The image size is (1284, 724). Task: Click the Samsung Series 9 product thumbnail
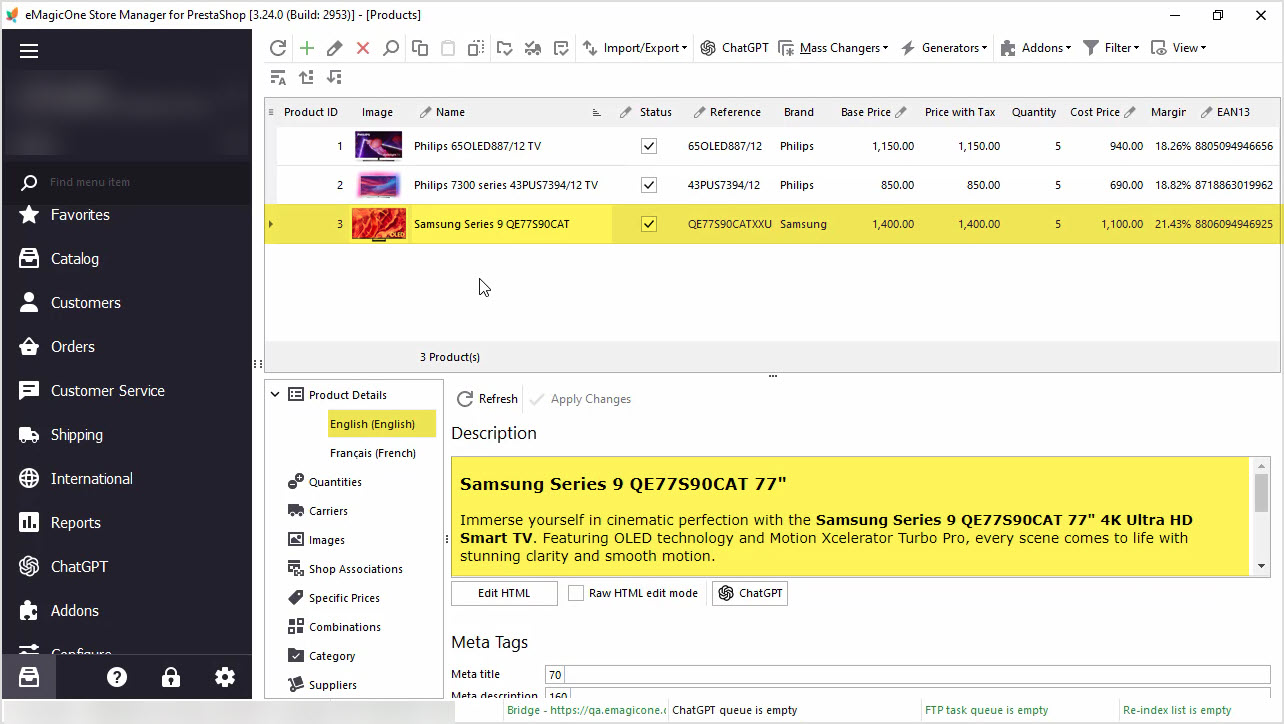pos(379,224)
